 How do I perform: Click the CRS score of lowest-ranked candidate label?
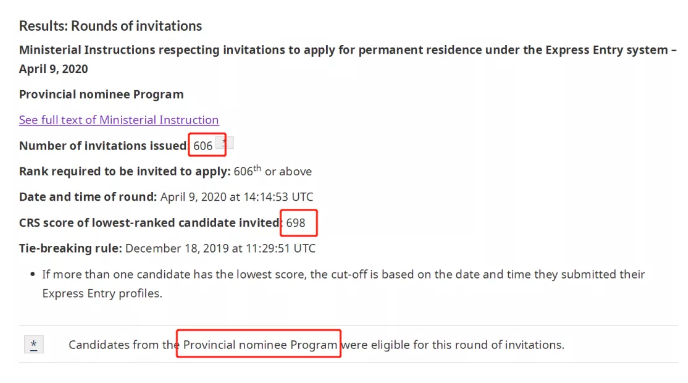(x=150, y=223)
